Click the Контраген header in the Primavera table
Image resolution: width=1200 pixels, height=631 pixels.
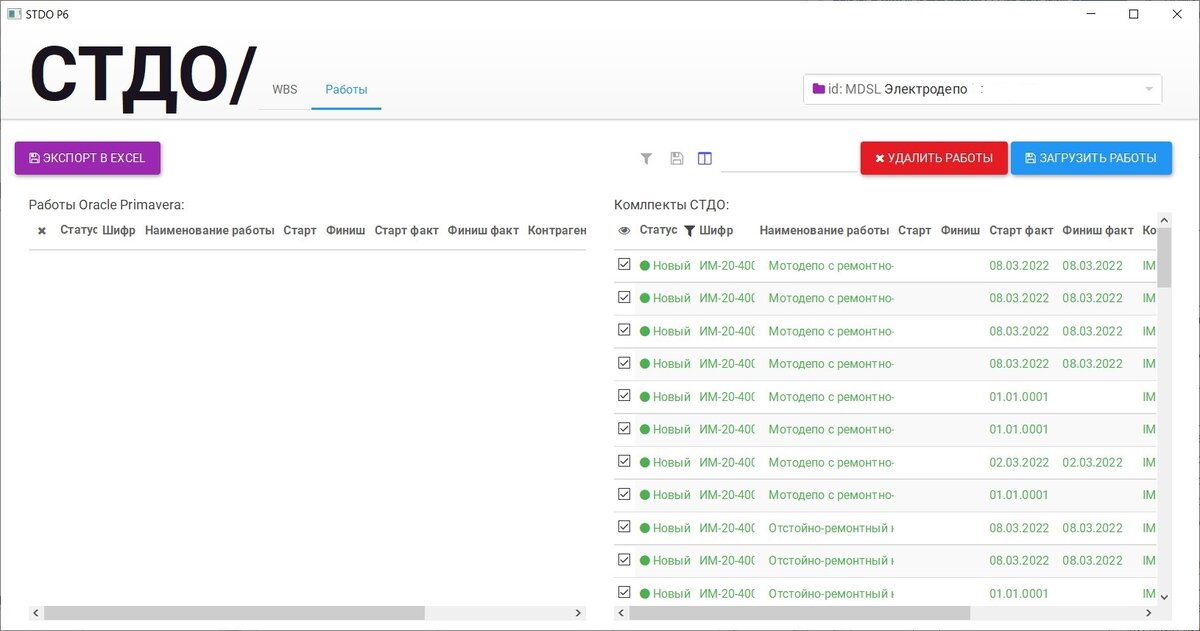[x=557, y=230]
